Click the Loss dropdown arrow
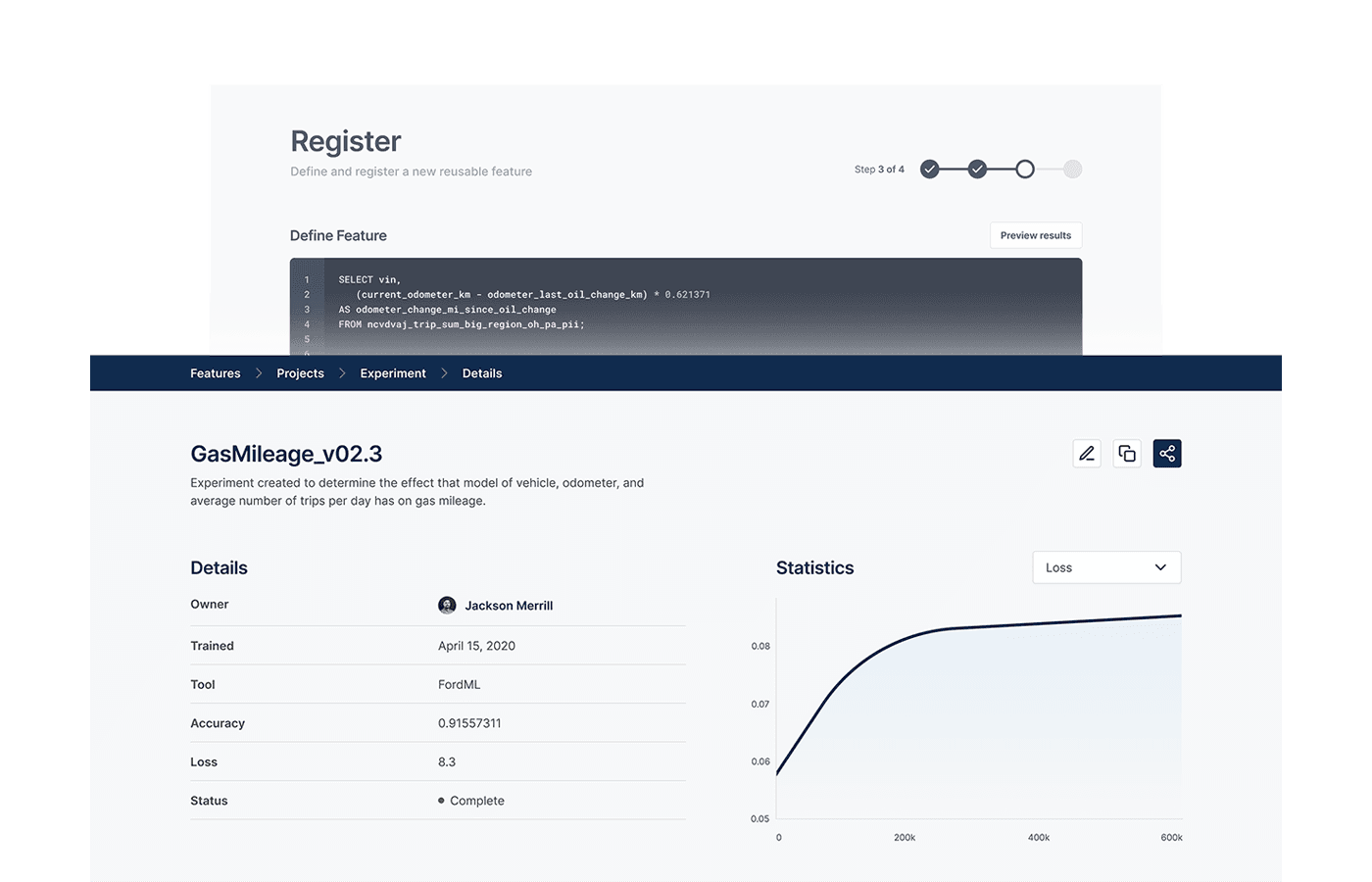This screenshot has width=1372, height=882. 1160,567
